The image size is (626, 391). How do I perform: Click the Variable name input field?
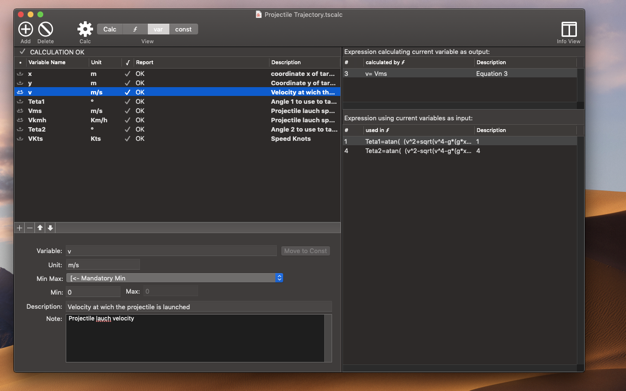[171, 251]
